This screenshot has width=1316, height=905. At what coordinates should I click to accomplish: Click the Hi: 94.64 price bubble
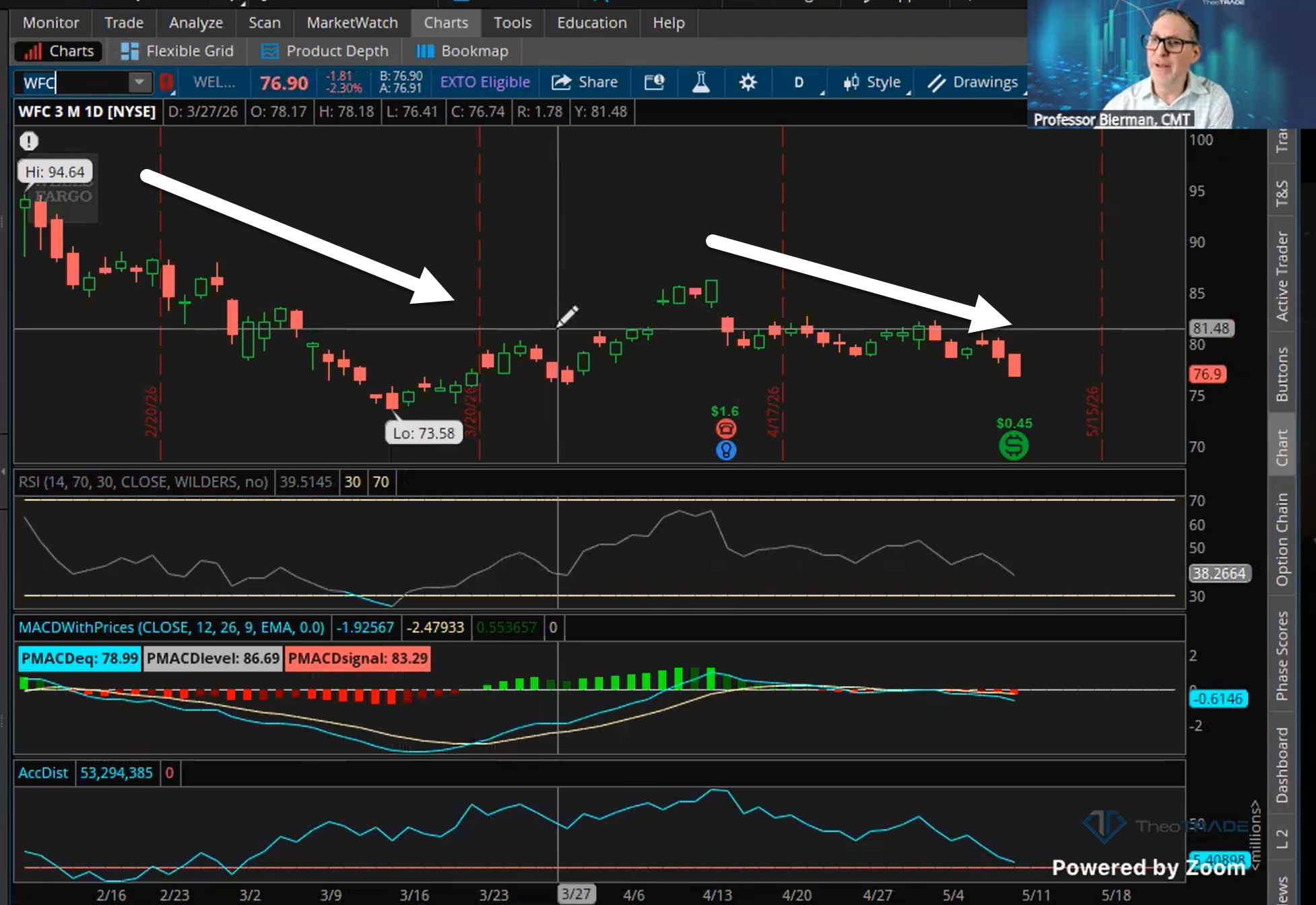[55, 172]
